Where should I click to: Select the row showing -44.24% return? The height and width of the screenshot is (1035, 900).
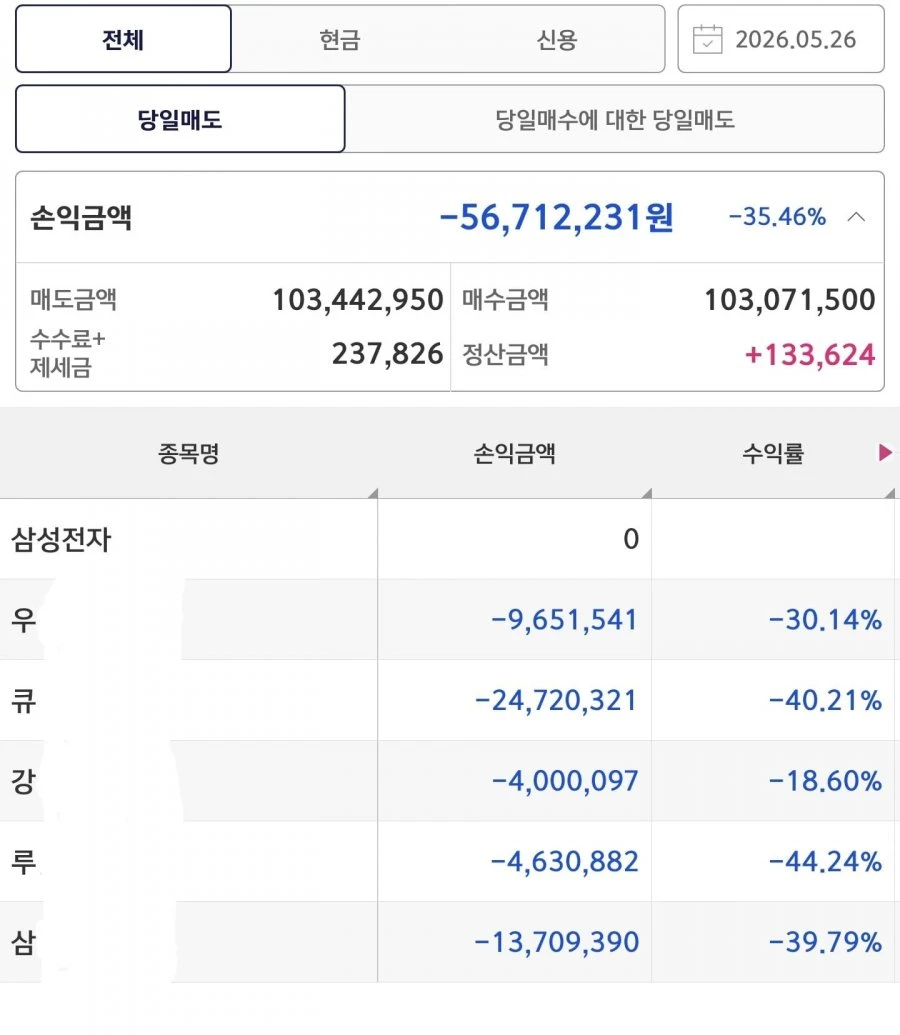(x=450, y=861)
